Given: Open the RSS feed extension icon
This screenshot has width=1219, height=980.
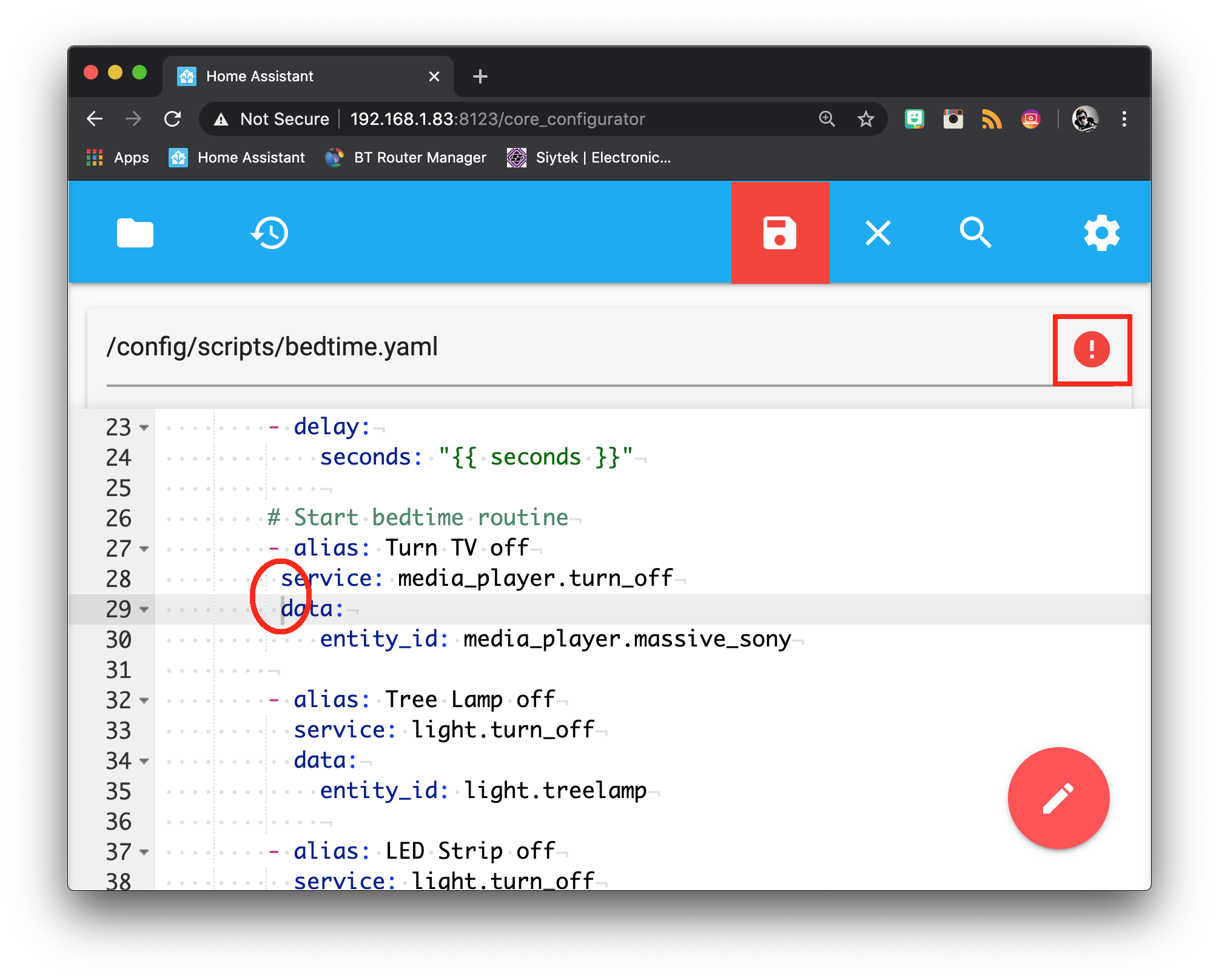Looking at the screenshot, I should point(992,119).
